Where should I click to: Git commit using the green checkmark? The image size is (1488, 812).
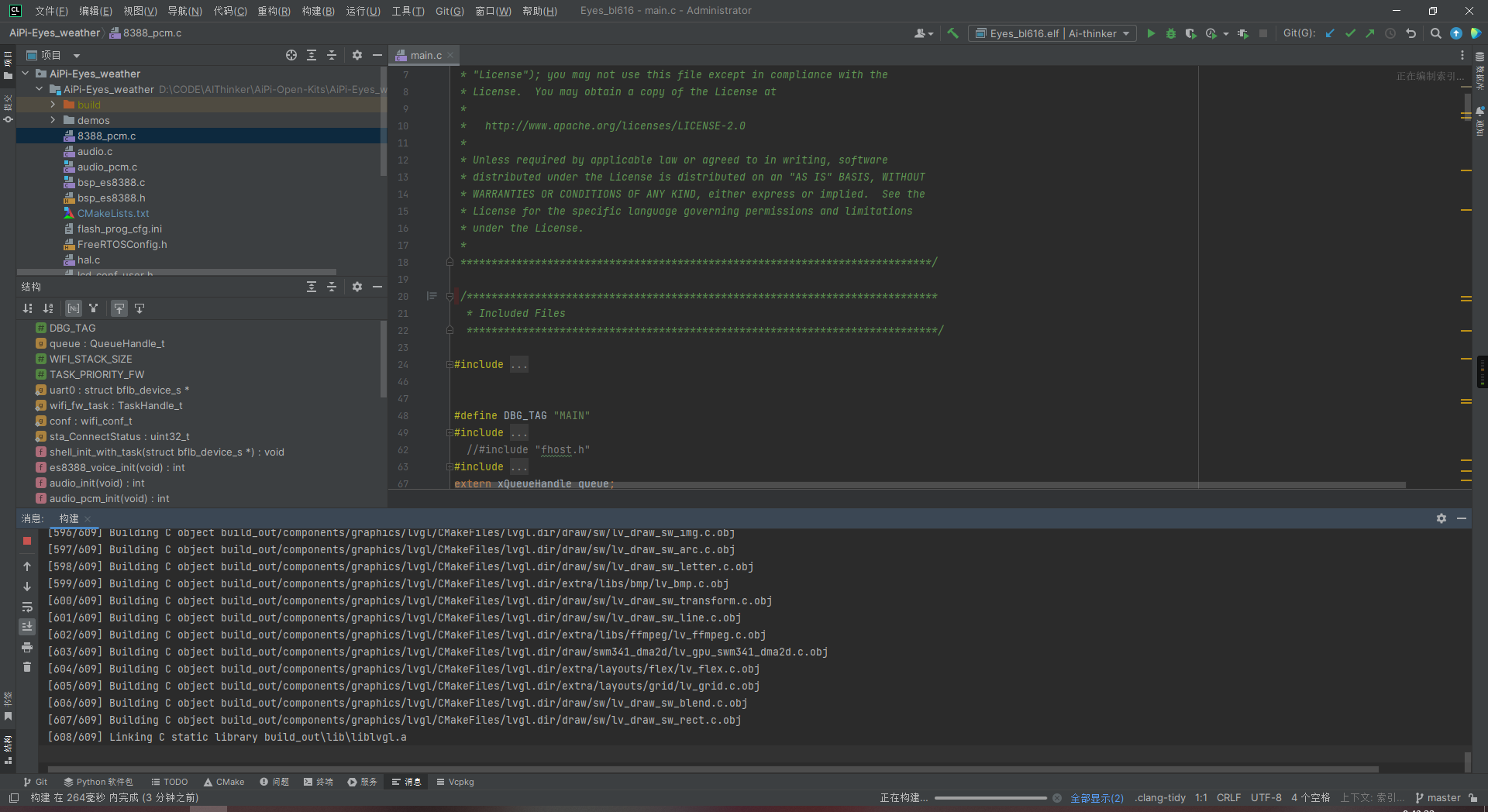tap(1351, 33)
